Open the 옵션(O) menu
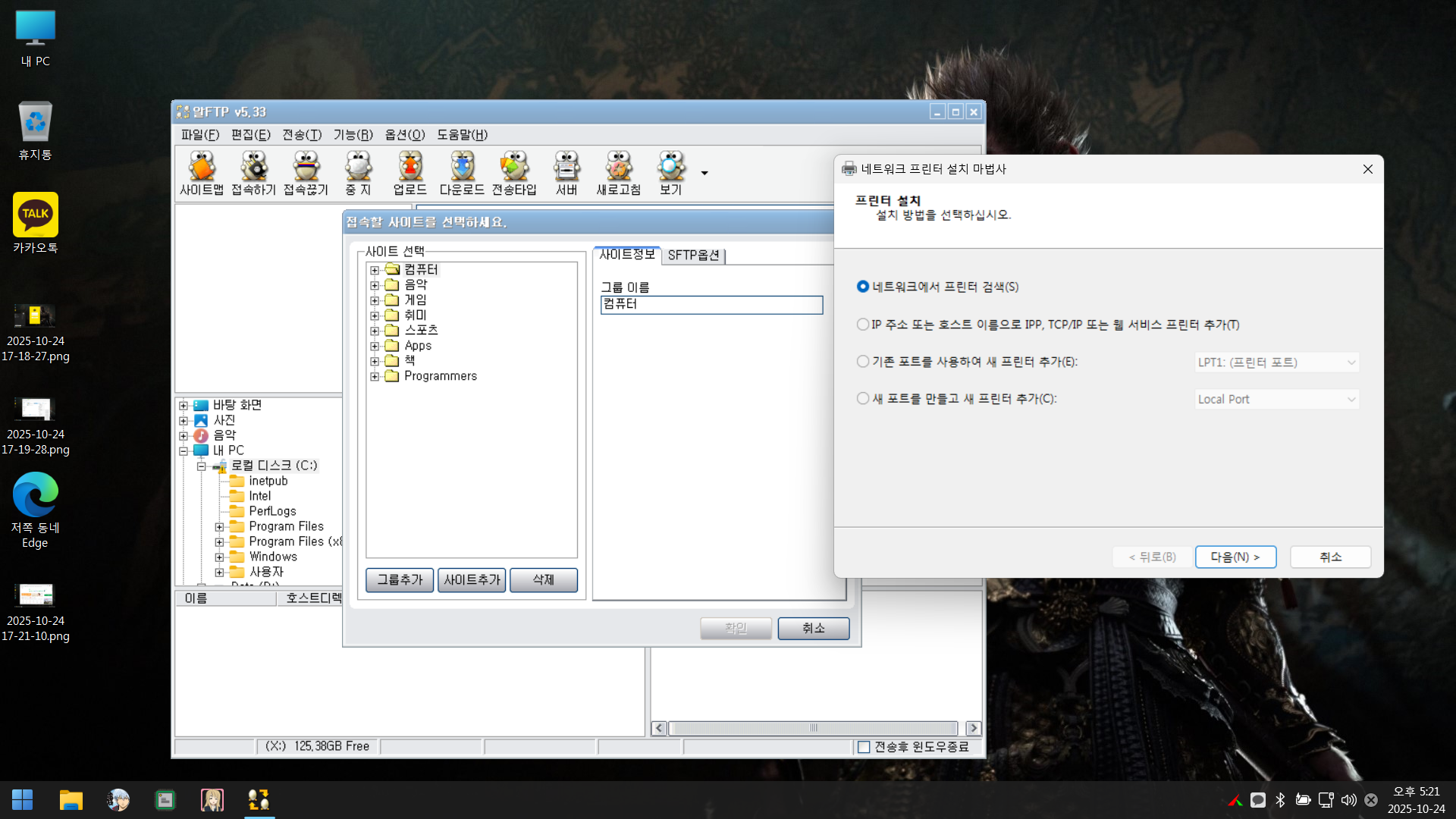Viewport: 1456px width, 819px height. point(404,134)
